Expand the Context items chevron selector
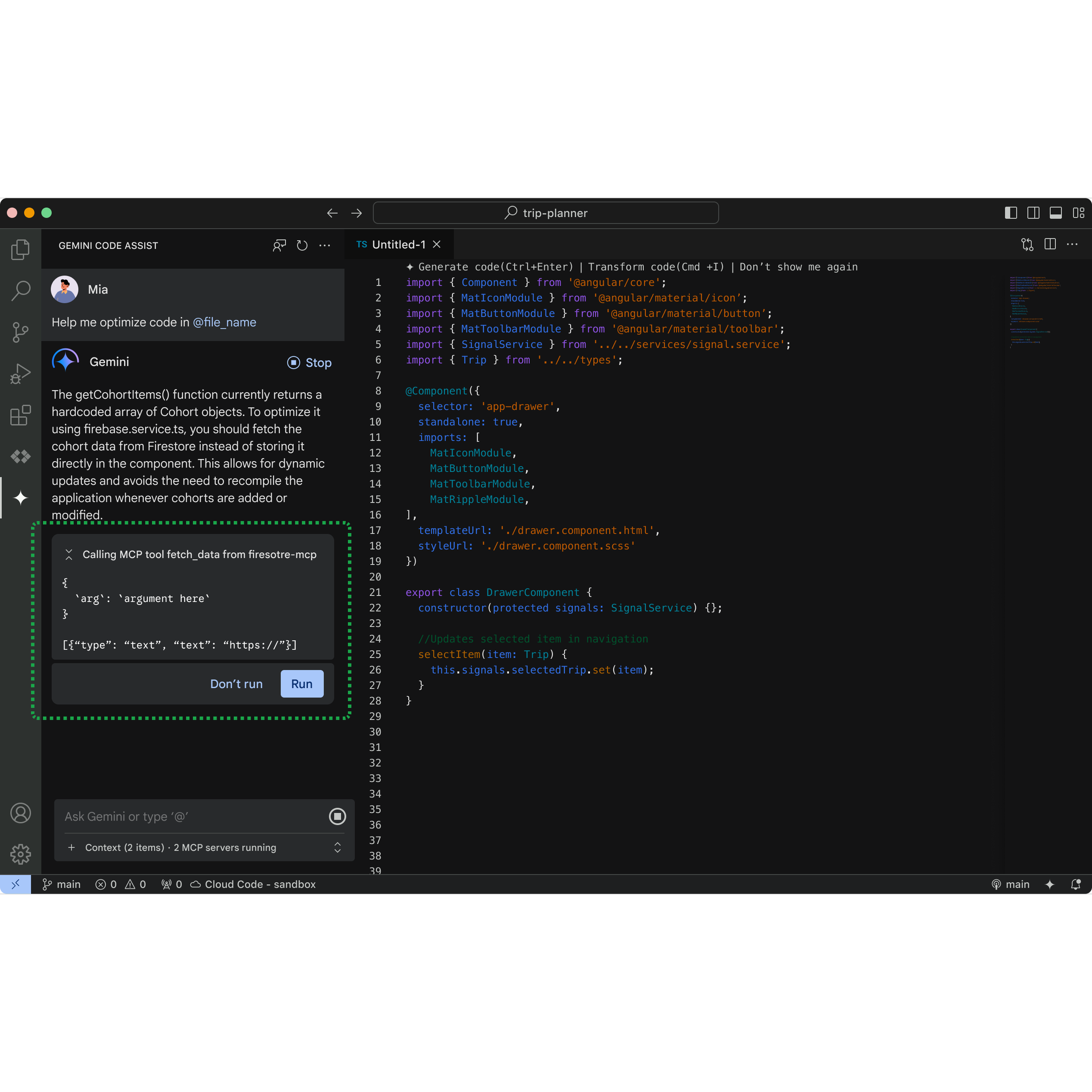1092x1092 pixels. click(338, 847)
